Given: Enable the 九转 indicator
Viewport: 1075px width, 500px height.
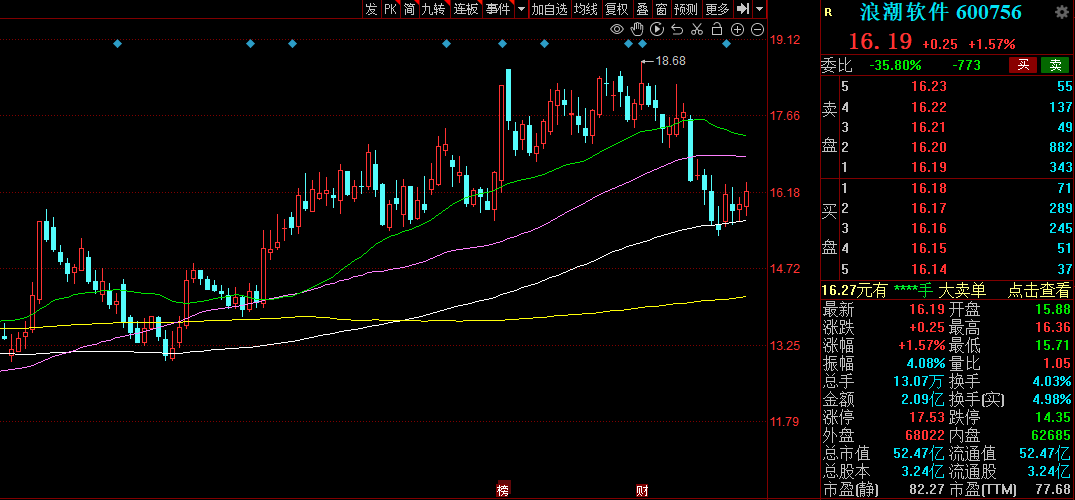Looking at the screenshot, I should point(433,9).
